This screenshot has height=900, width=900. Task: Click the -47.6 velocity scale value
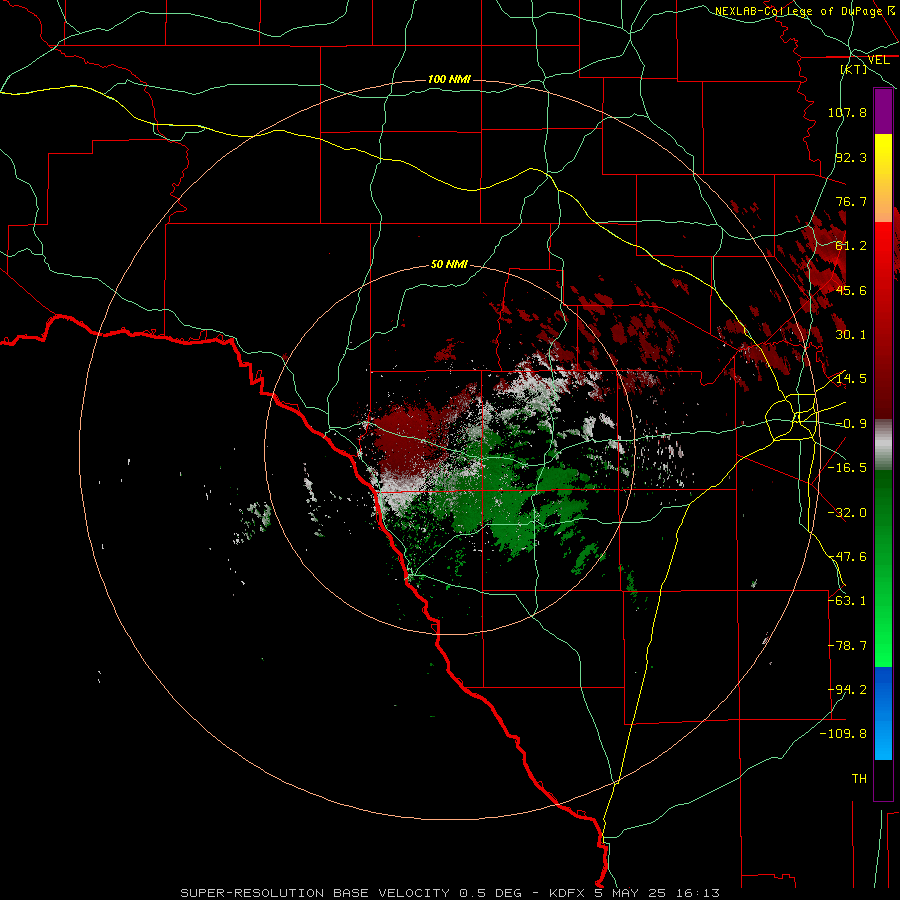coord(847,557)
